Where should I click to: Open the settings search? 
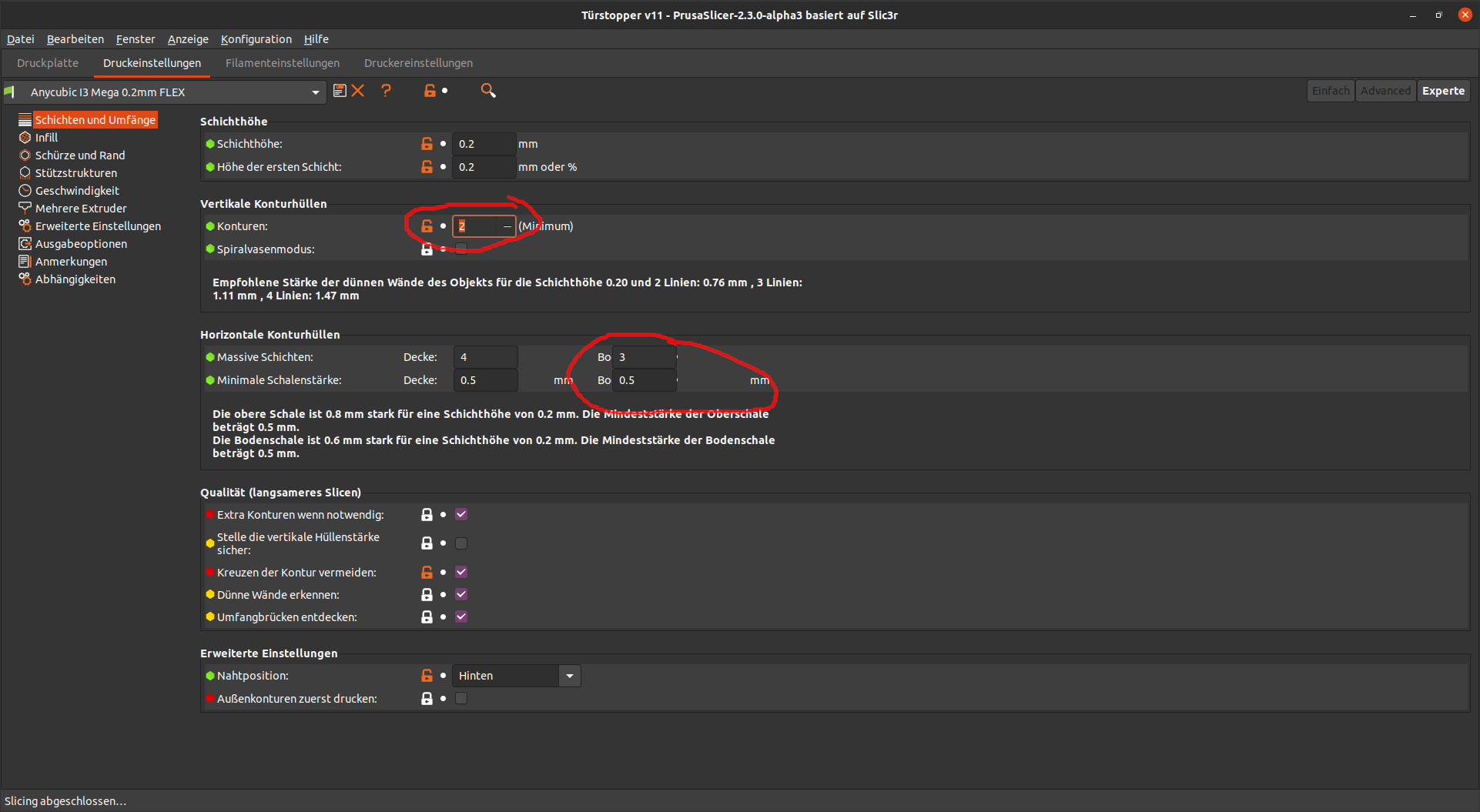(x=488, y=90)
